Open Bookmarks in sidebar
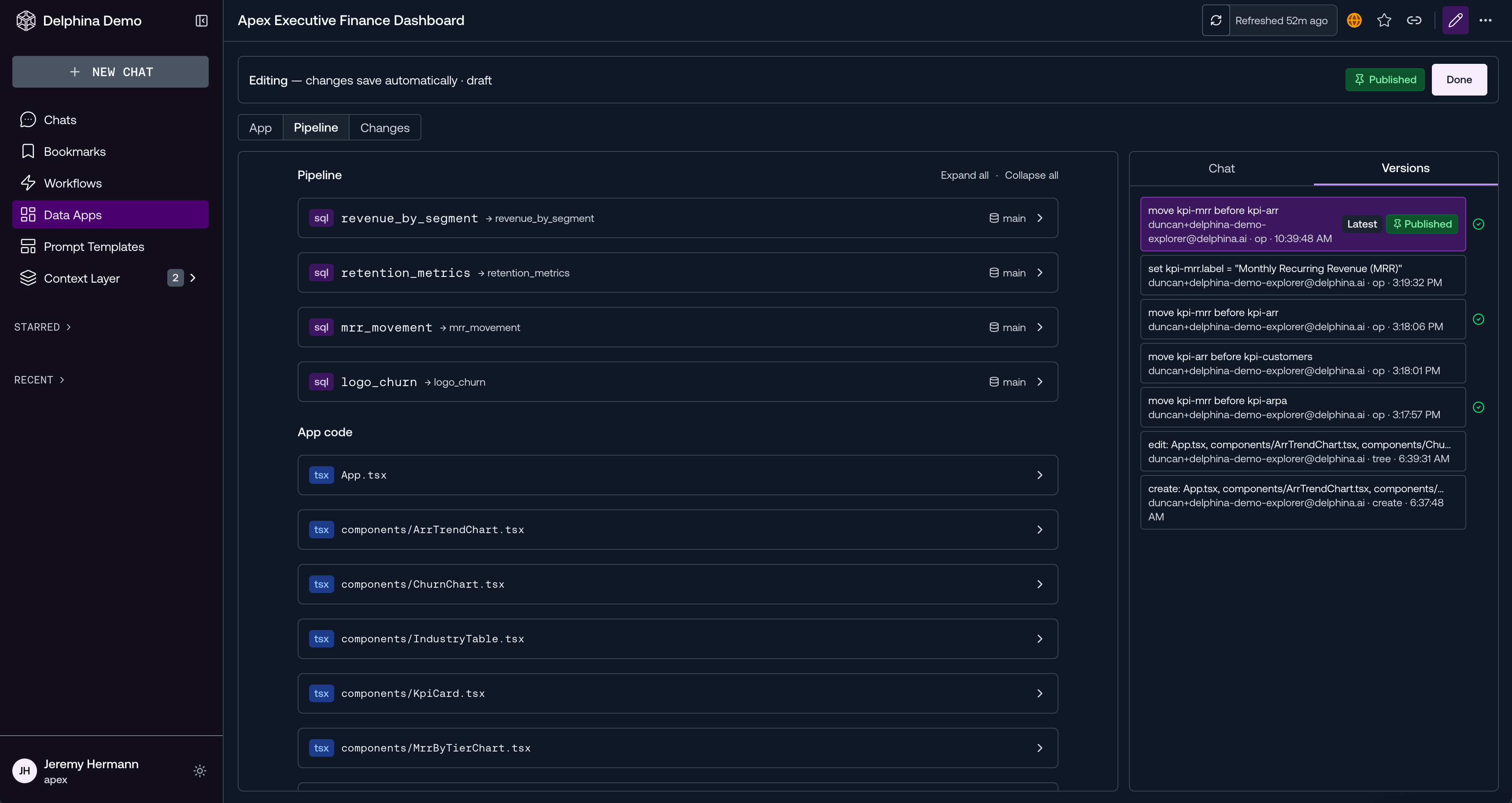 click(x=111, y=151)
